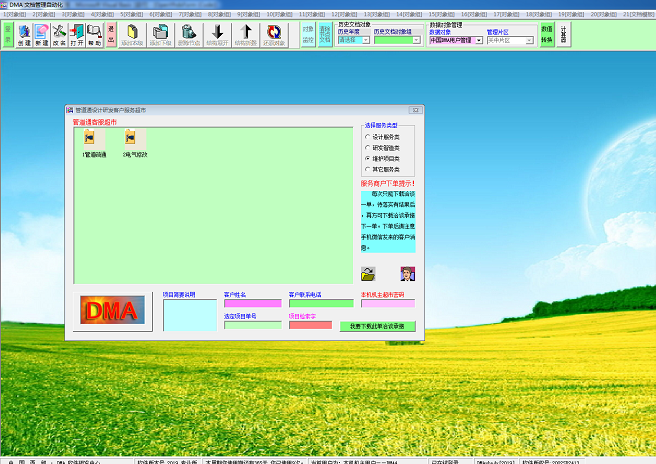656x464 pixels.
Task: Click the 新建 eraser-page toolbar icon
Action: pos(42,34)
